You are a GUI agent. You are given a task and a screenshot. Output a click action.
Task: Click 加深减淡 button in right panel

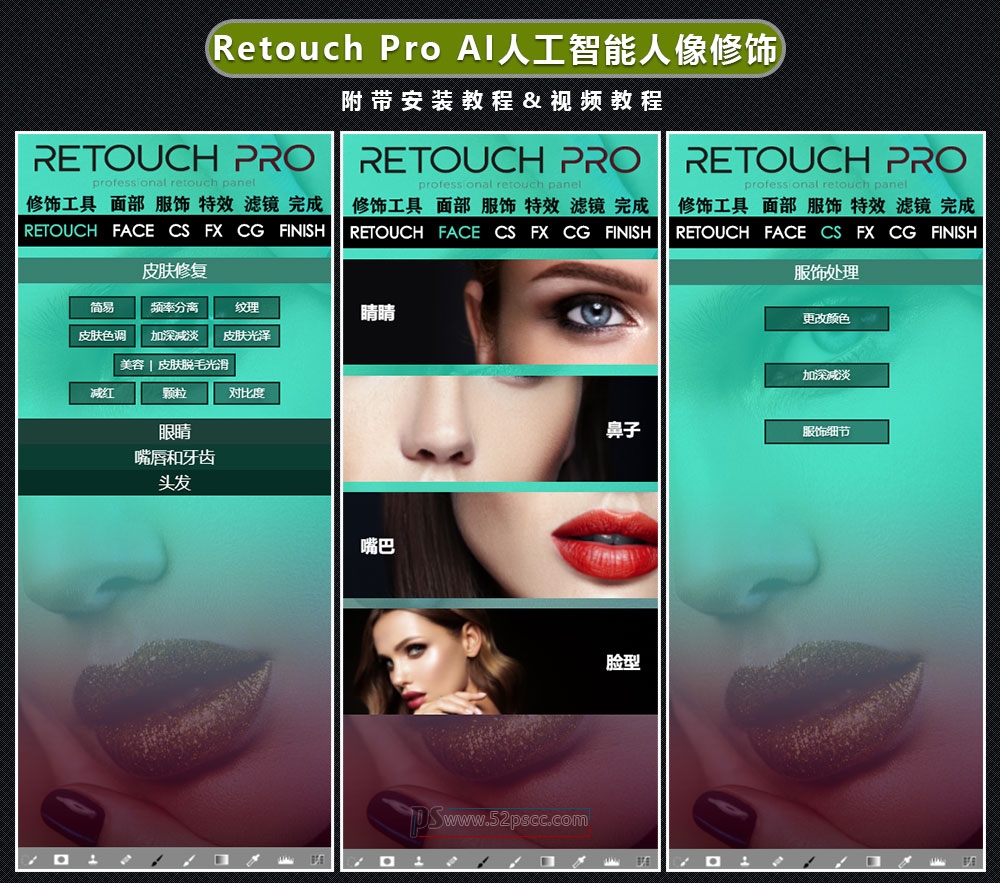click(x=826, y=375)
